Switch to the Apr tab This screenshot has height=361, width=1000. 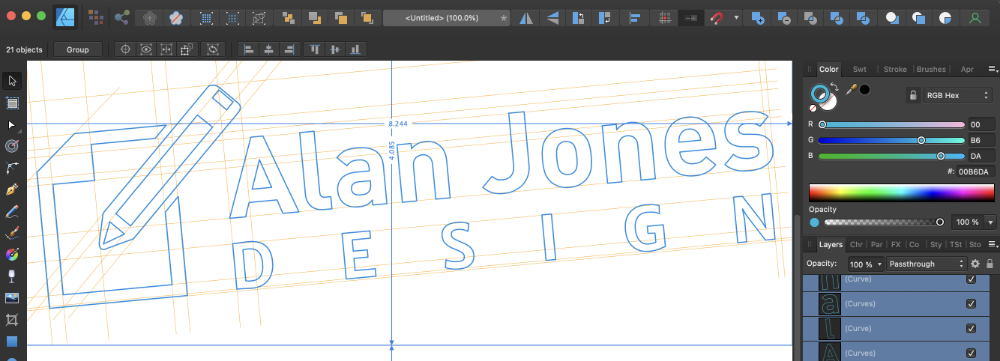click(x=967, y=69)
